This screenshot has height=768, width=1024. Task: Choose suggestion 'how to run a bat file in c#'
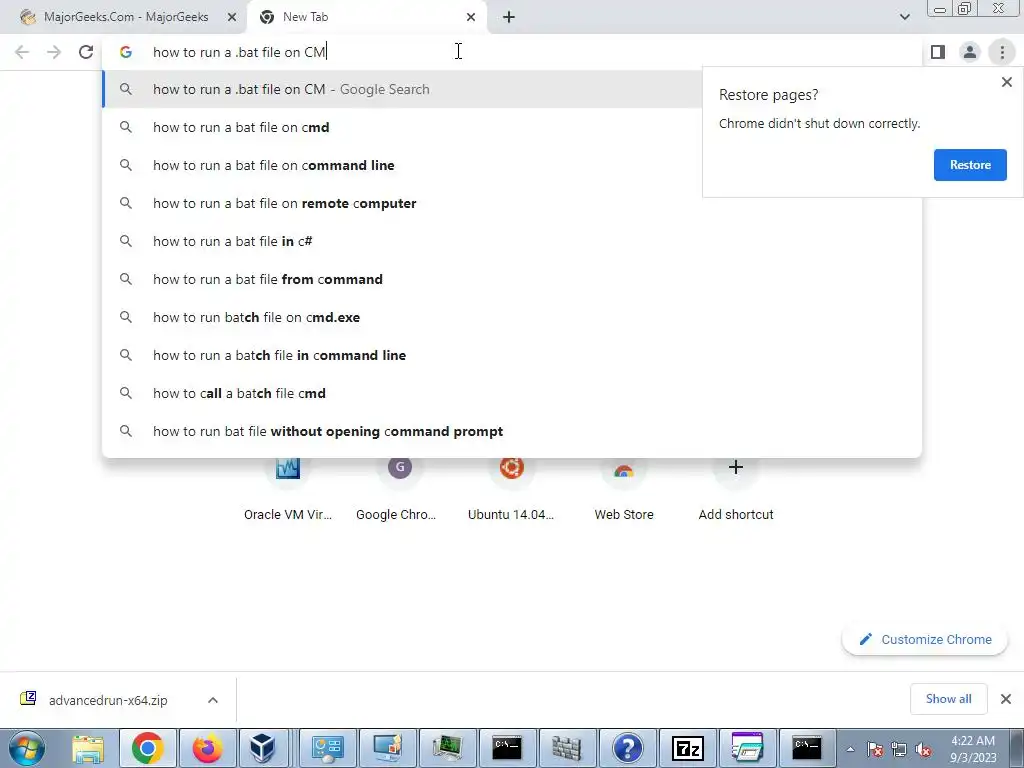coord(512,241)
